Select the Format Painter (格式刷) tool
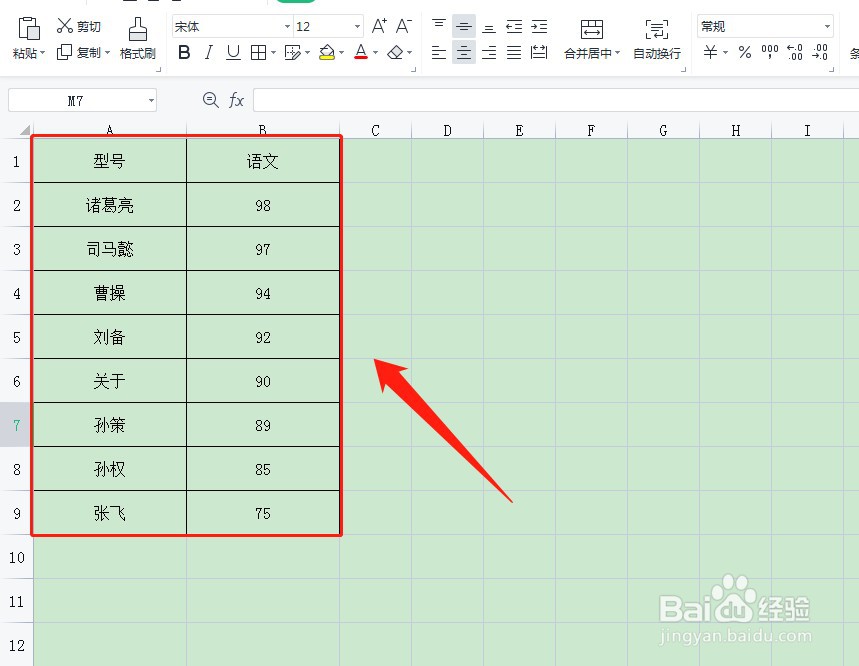The width and height of the screenshot is (859, 666). pyautogui.click(x=137, y=40)
